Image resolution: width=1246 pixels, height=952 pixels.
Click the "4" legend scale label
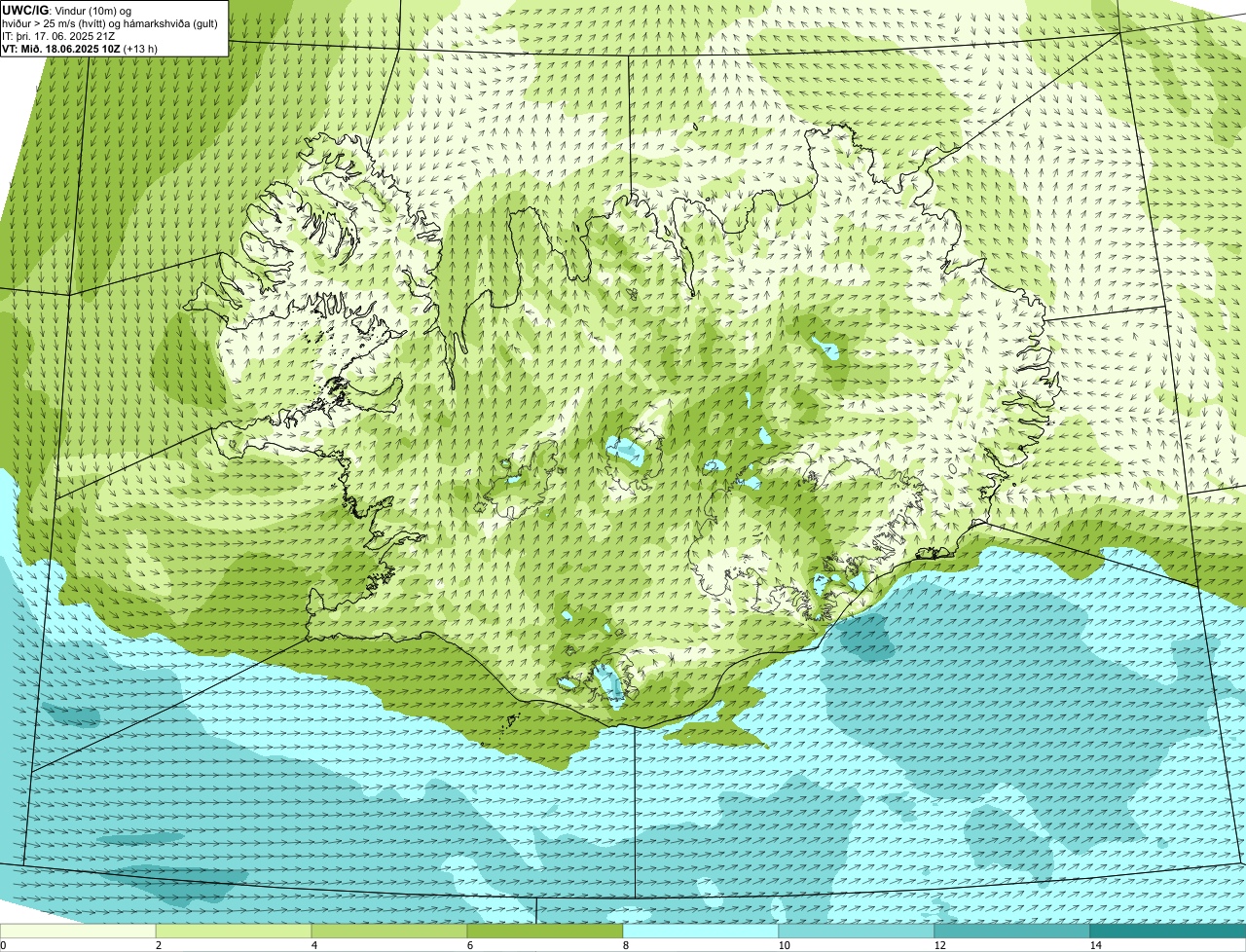[313, 945]
